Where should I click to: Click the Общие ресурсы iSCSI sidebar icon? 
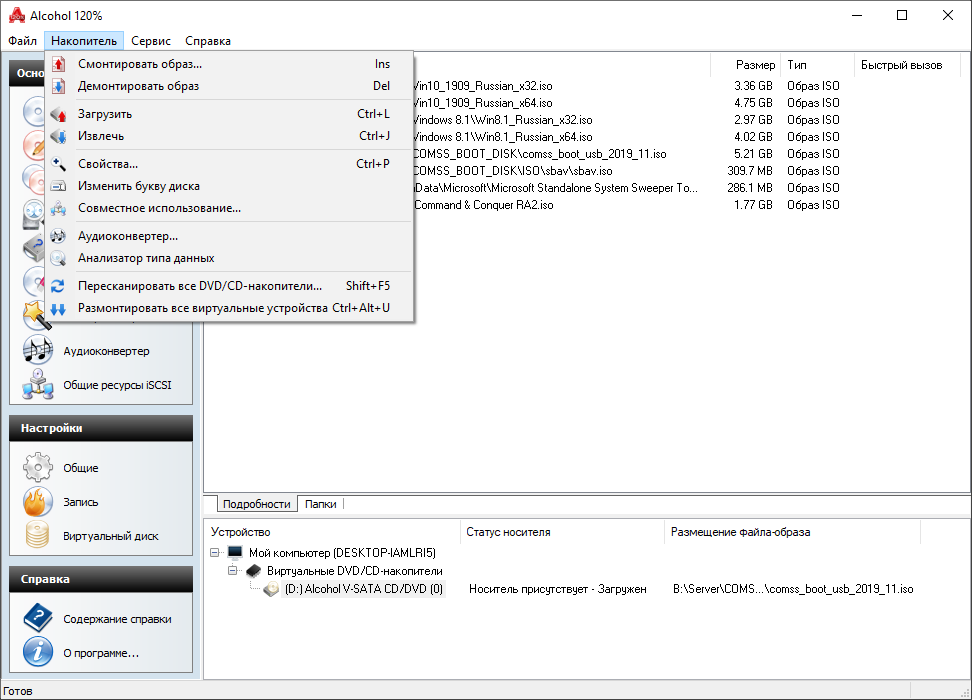click(38, 384)
